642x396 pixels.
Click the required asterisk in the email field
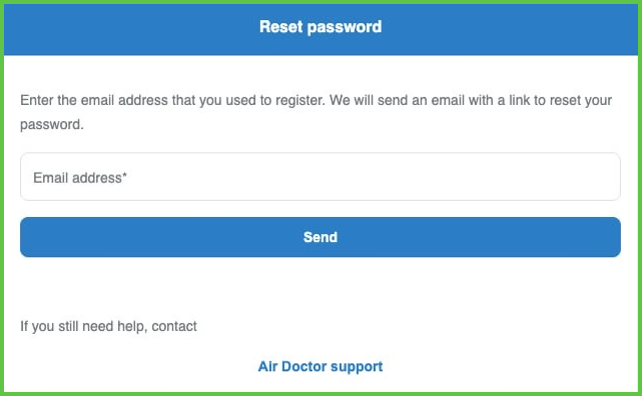(x=124, y=175)
